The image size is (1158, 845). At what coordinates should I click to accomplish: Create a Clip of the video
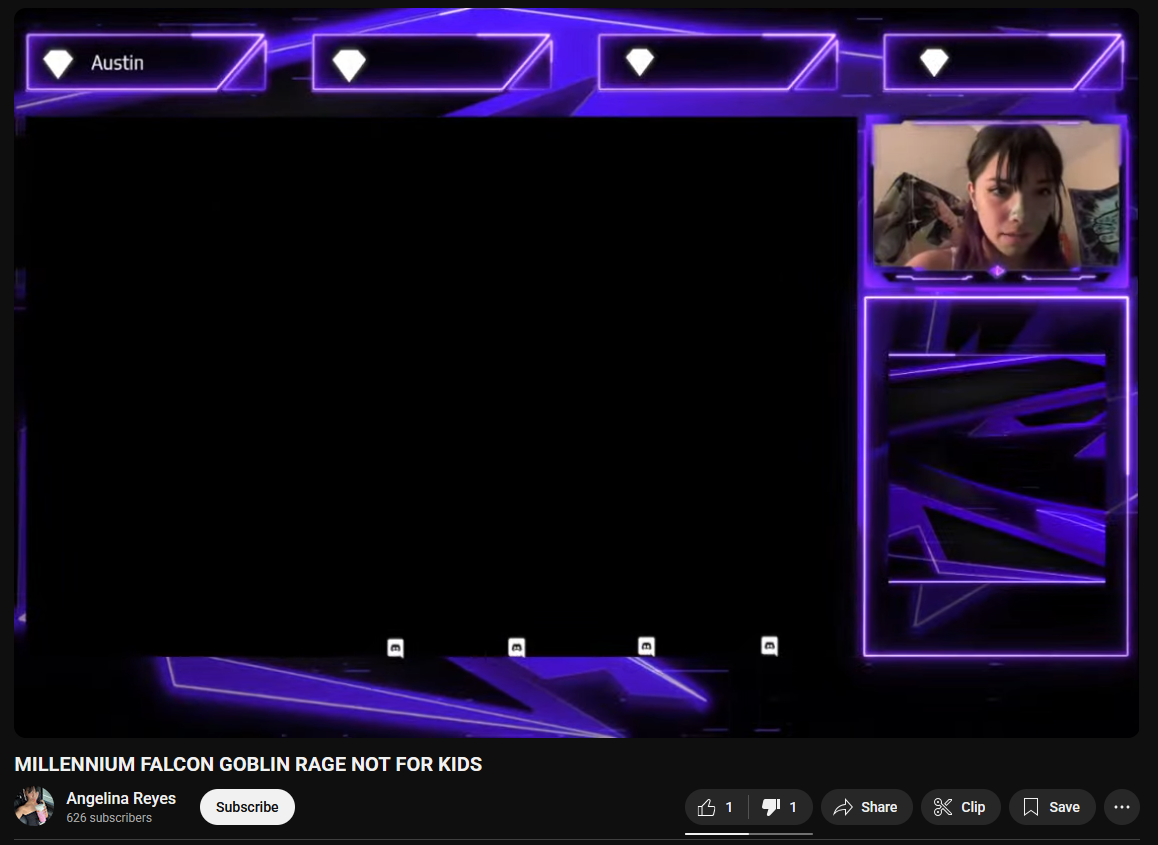pos(960,807)
